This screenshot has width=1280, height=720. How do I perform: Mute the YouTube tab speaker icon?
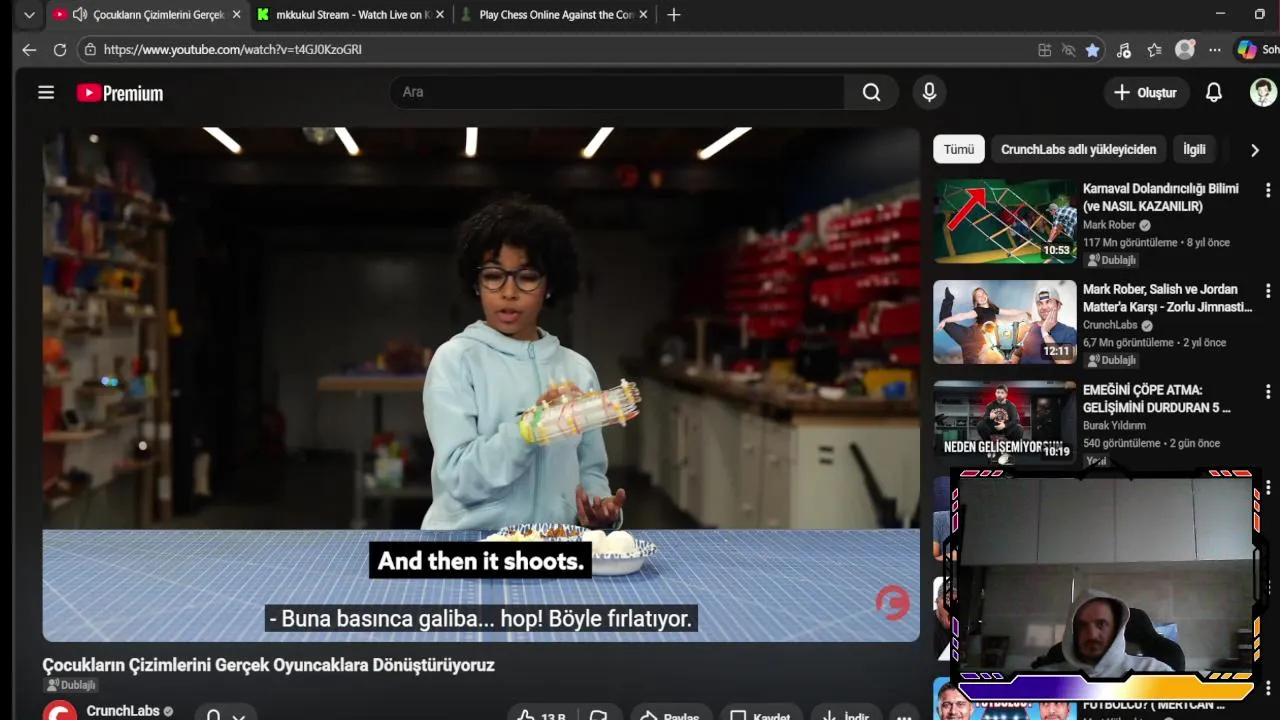(x=79, y=15)
